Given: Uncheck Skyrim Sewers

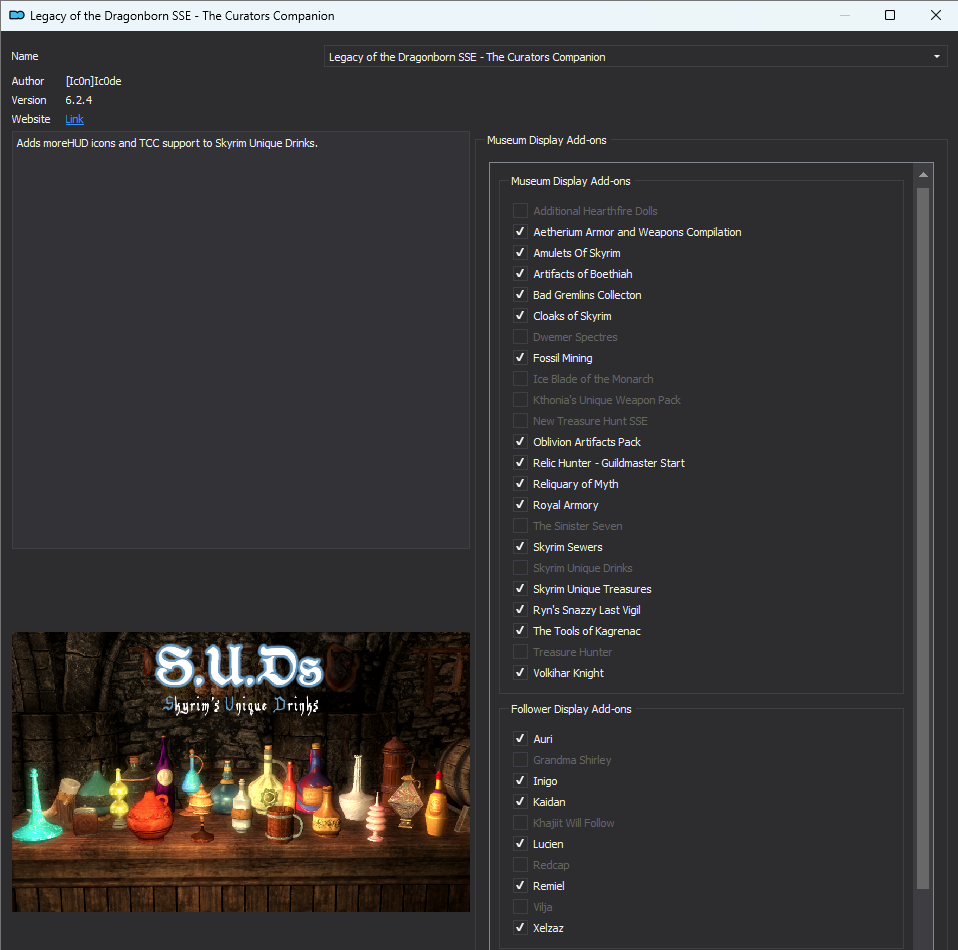Looking at the screenshot, I should [x=520, y=546].
